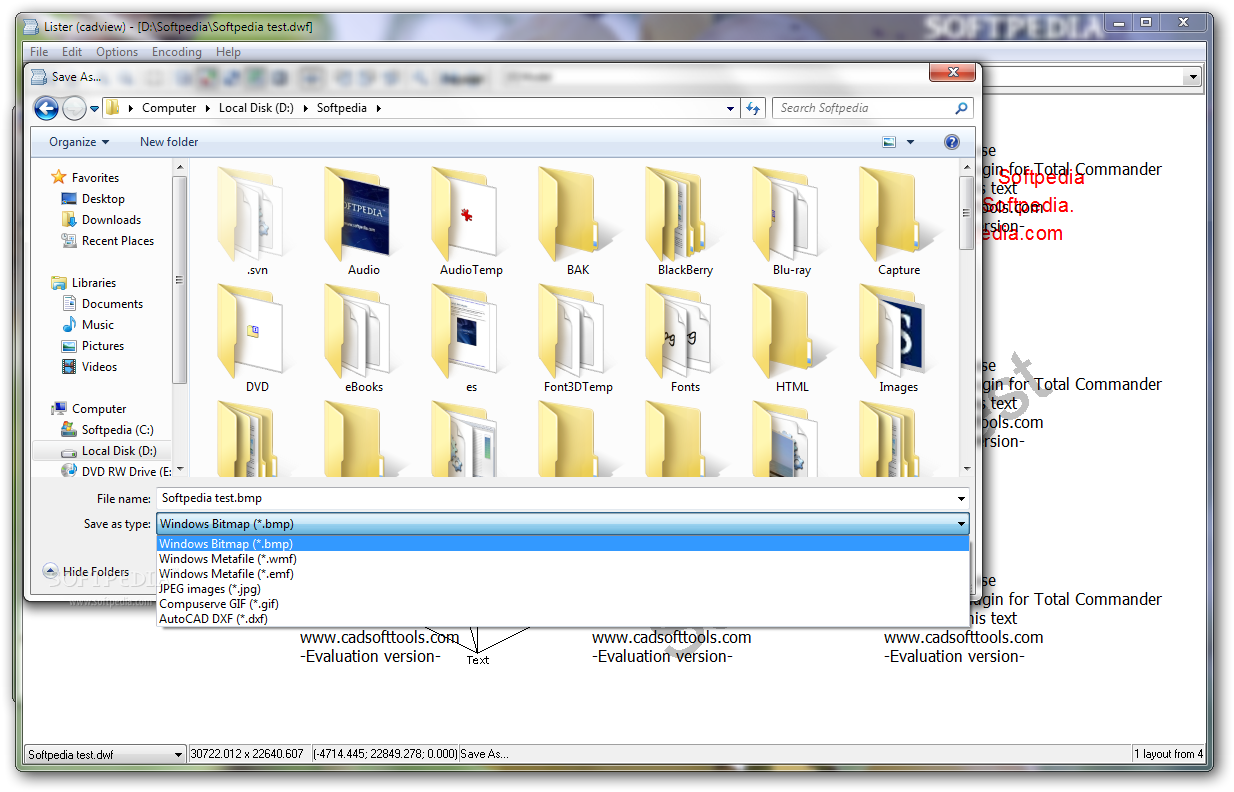Click Computer in the address breadcrumb

169,108
